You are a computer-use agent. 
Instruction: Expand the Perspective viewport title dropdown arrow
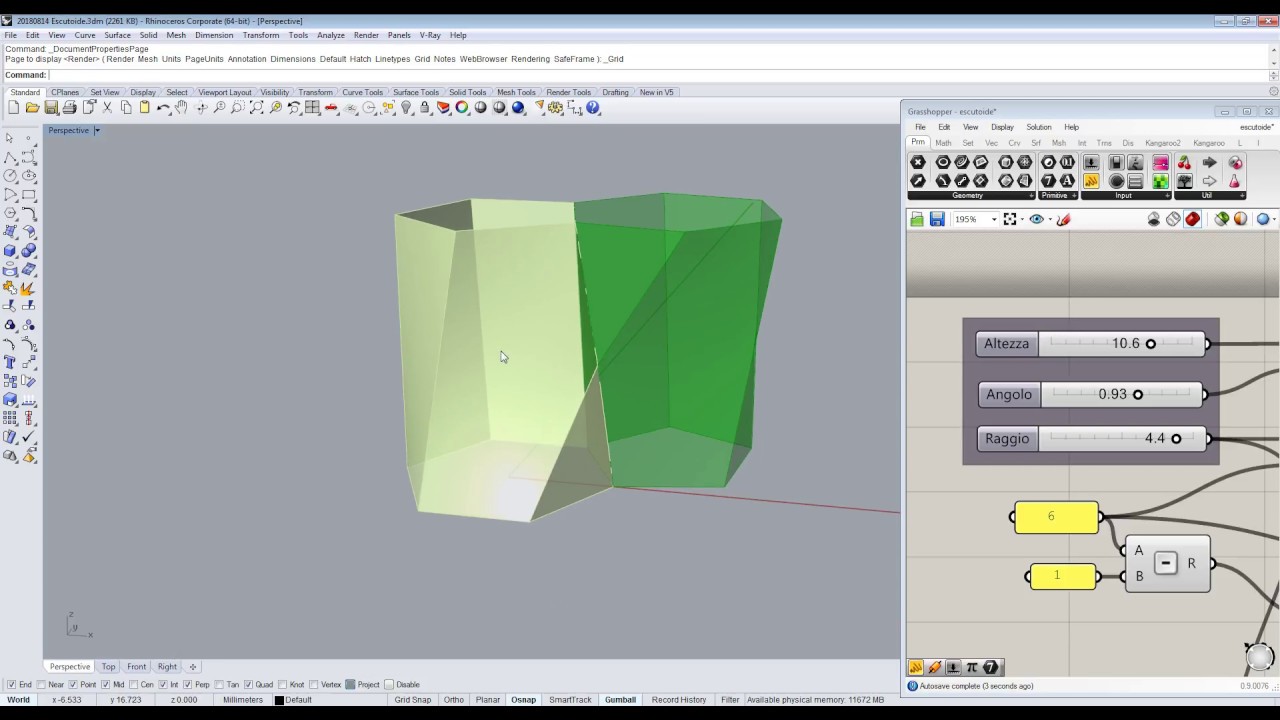point(97,131)
